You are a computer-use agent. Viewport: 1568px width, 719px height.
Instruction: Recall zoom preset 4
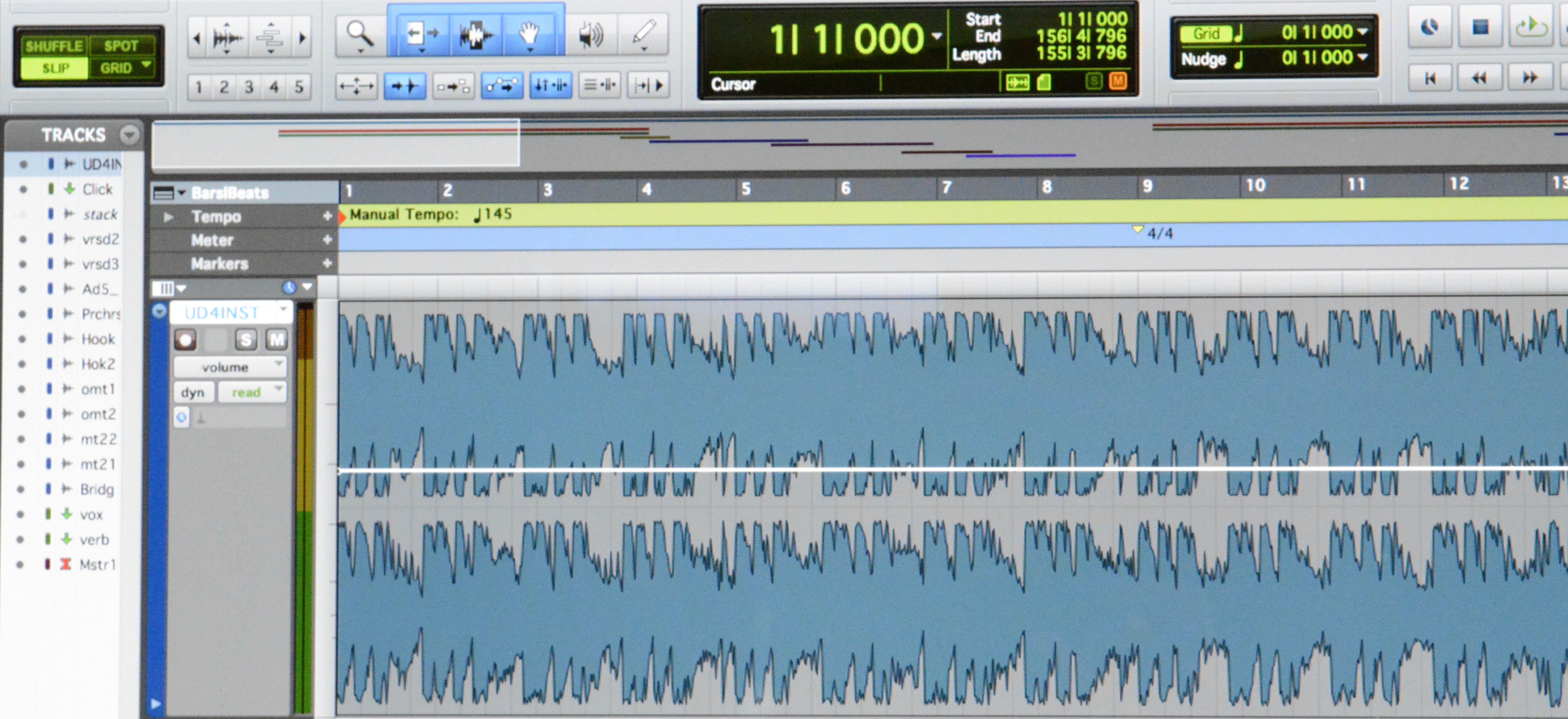pos(274,87)
